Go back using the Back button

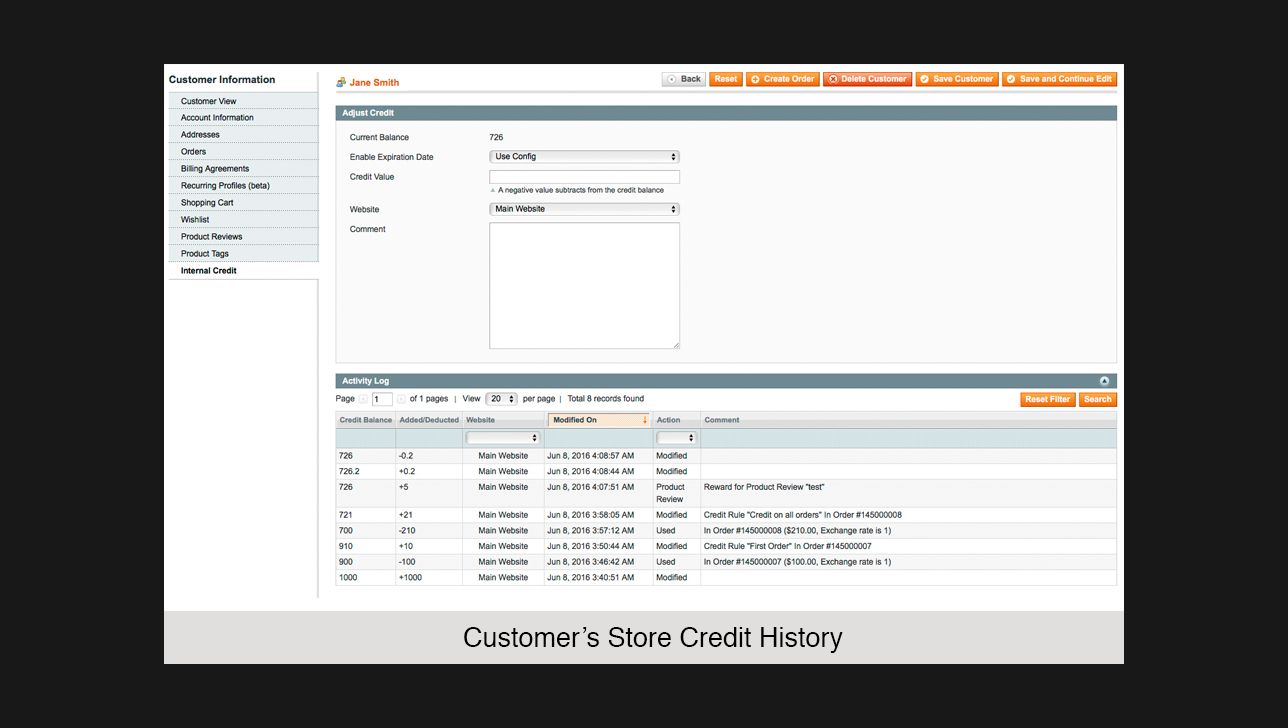point(684,79)
